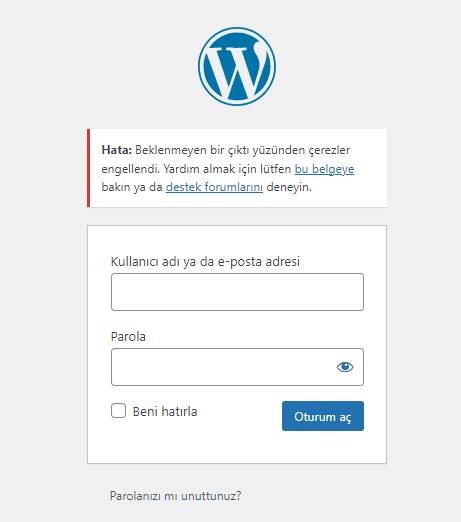Click the red bar of the error notice
Image resolution: width=461 pixels, height=522 pixels.
click(89, 168)
